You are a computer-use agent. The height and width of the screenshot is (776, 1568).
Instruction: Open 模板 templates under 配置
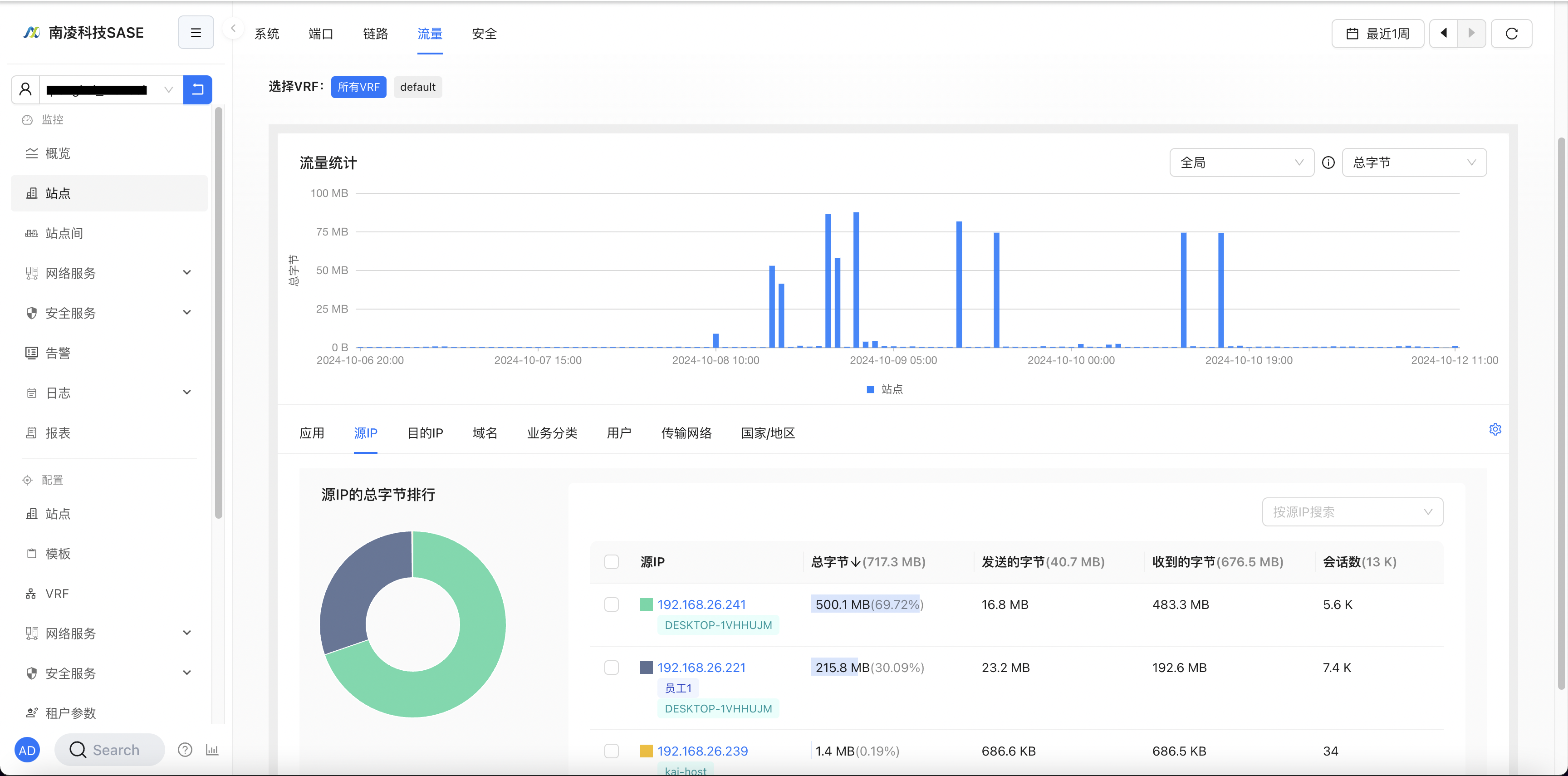[109, 553]
